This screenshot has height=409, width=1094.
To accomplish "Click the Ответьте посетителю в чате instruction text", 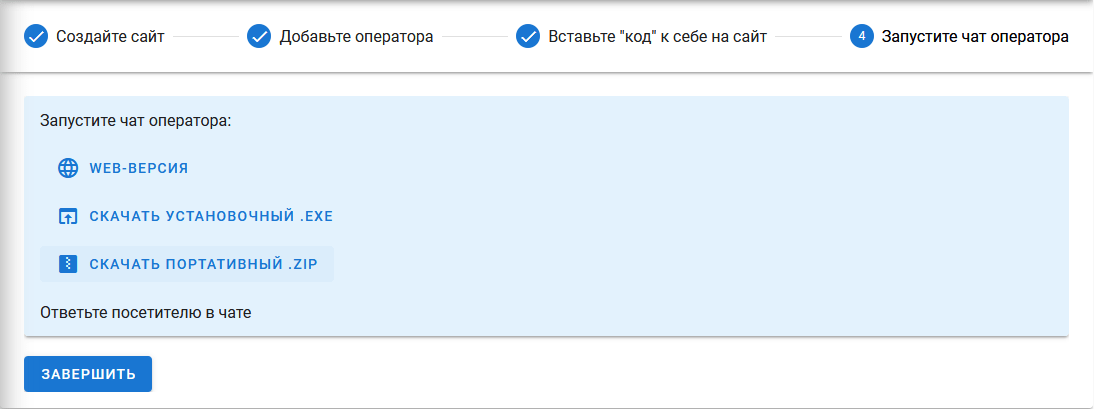I will (146, 313).
